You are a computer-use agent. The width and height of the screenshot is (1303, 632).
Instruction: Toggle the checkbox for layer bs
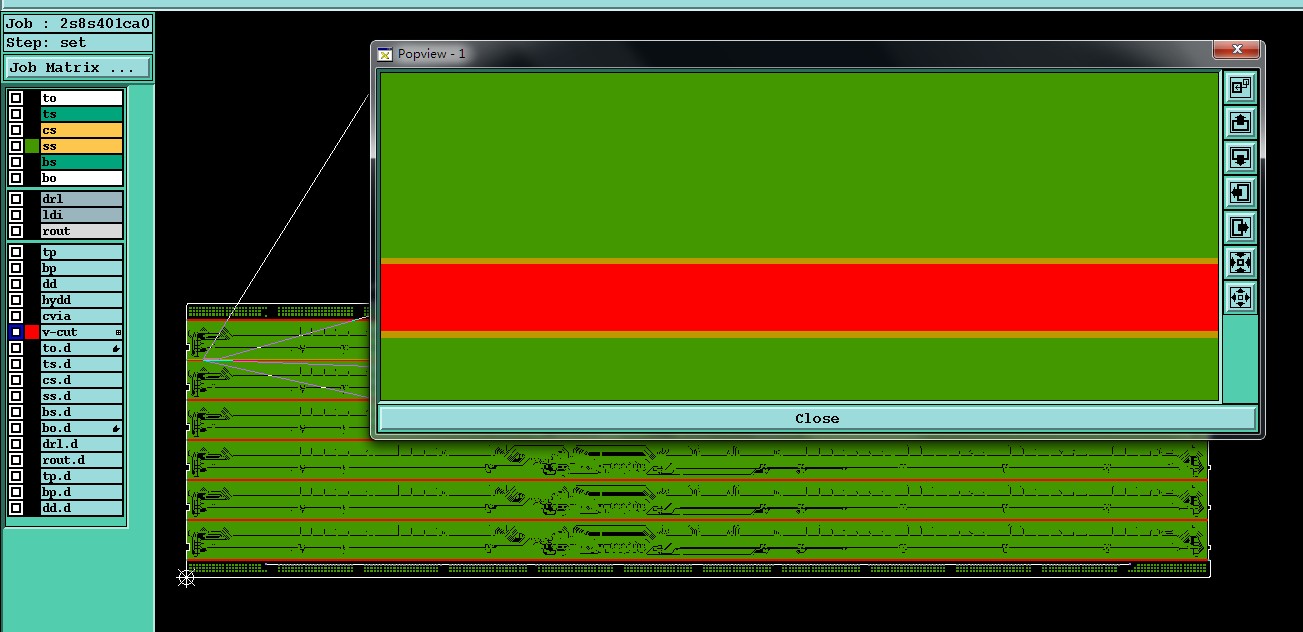[x=16, y=162]
